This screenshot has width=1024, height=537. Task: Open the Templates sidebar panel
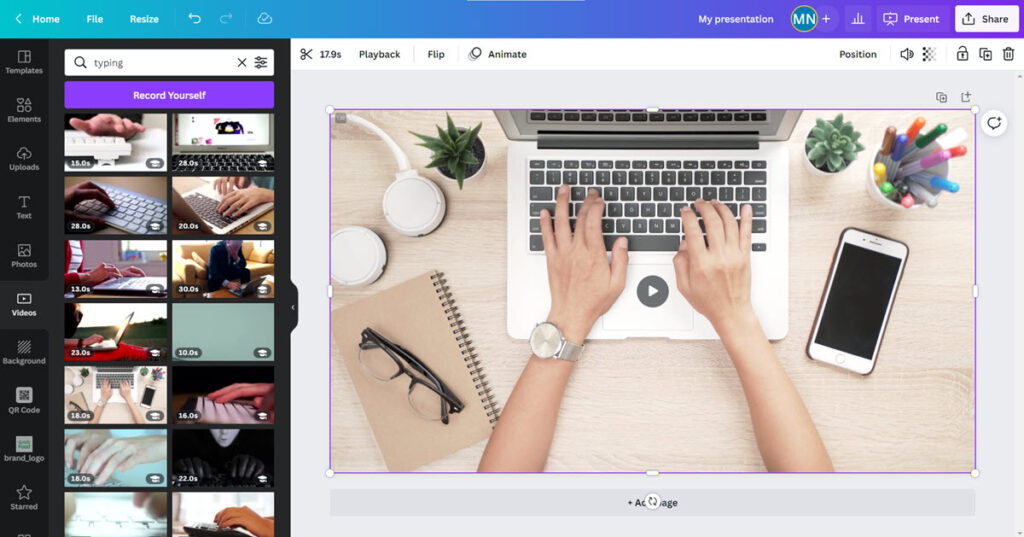pyautogui.click(x=24, y=62)
